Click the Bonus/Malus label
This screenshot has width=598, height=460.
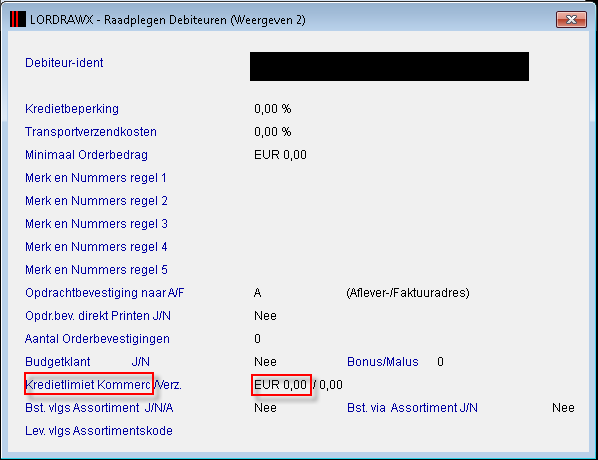pos(383,362)
